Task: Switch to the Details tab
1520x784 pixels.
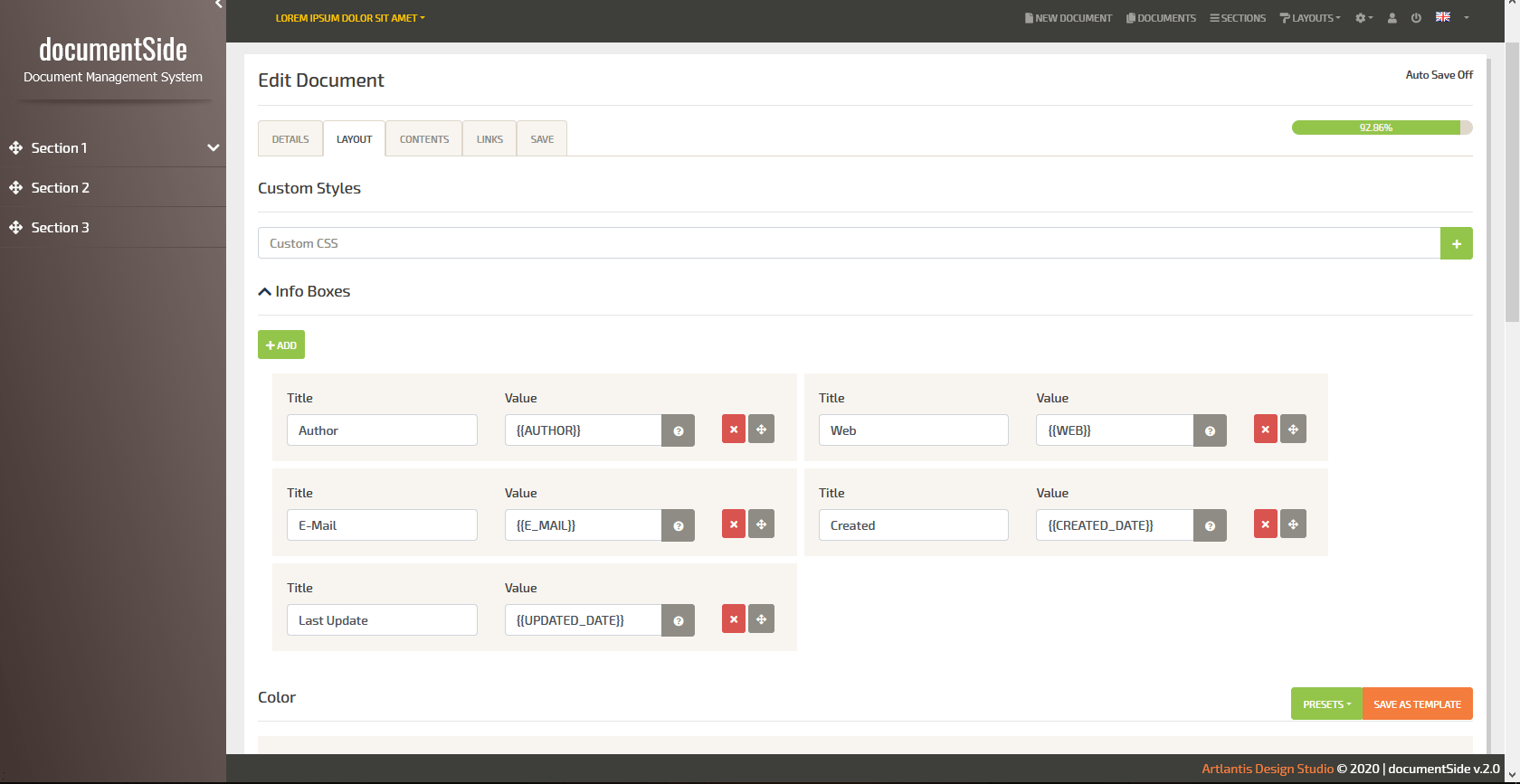Action: pos(290,138)
